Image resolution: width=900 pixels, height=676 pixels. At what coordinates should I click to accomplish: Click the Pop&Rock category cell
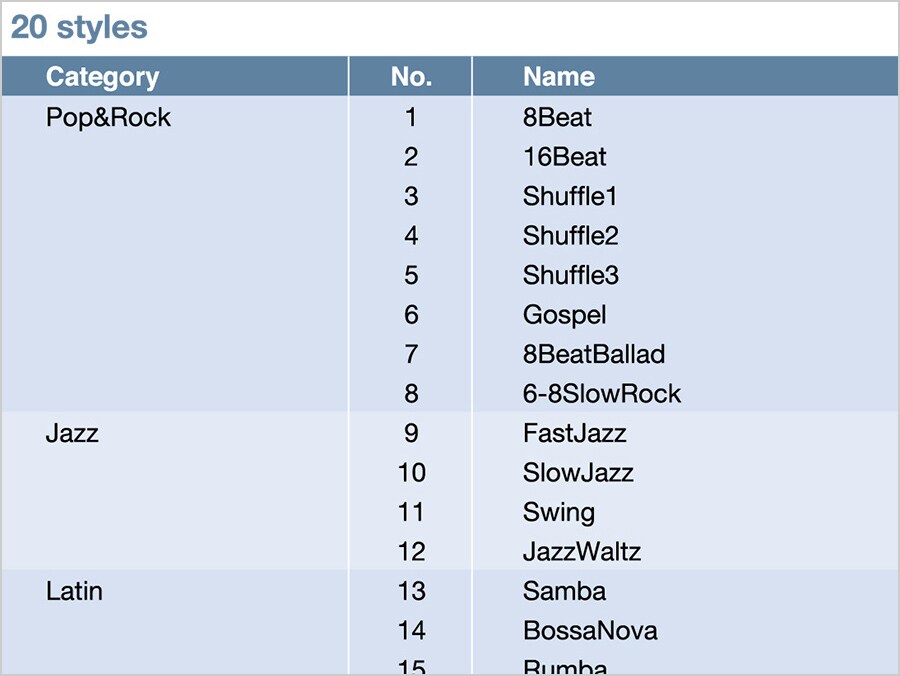pyautogui.click(x=108, y=118)
